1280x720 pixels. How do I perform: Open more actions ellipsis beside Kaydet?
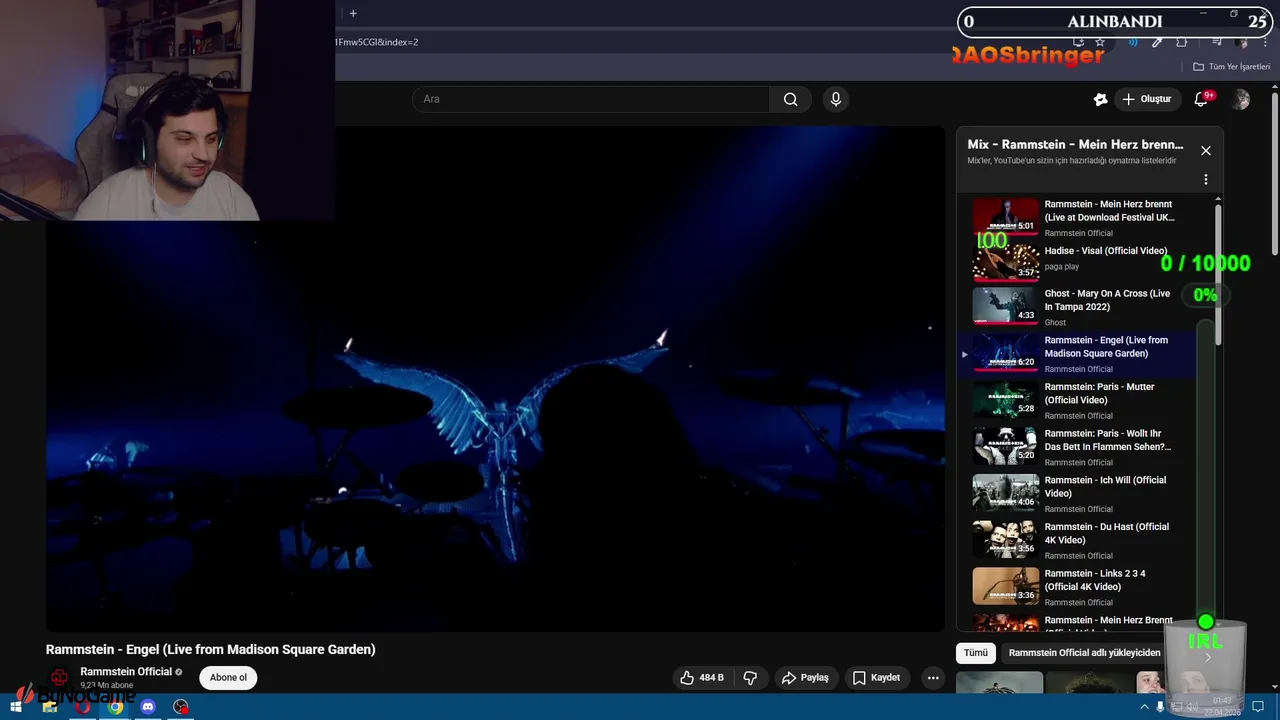coord(933,678)
